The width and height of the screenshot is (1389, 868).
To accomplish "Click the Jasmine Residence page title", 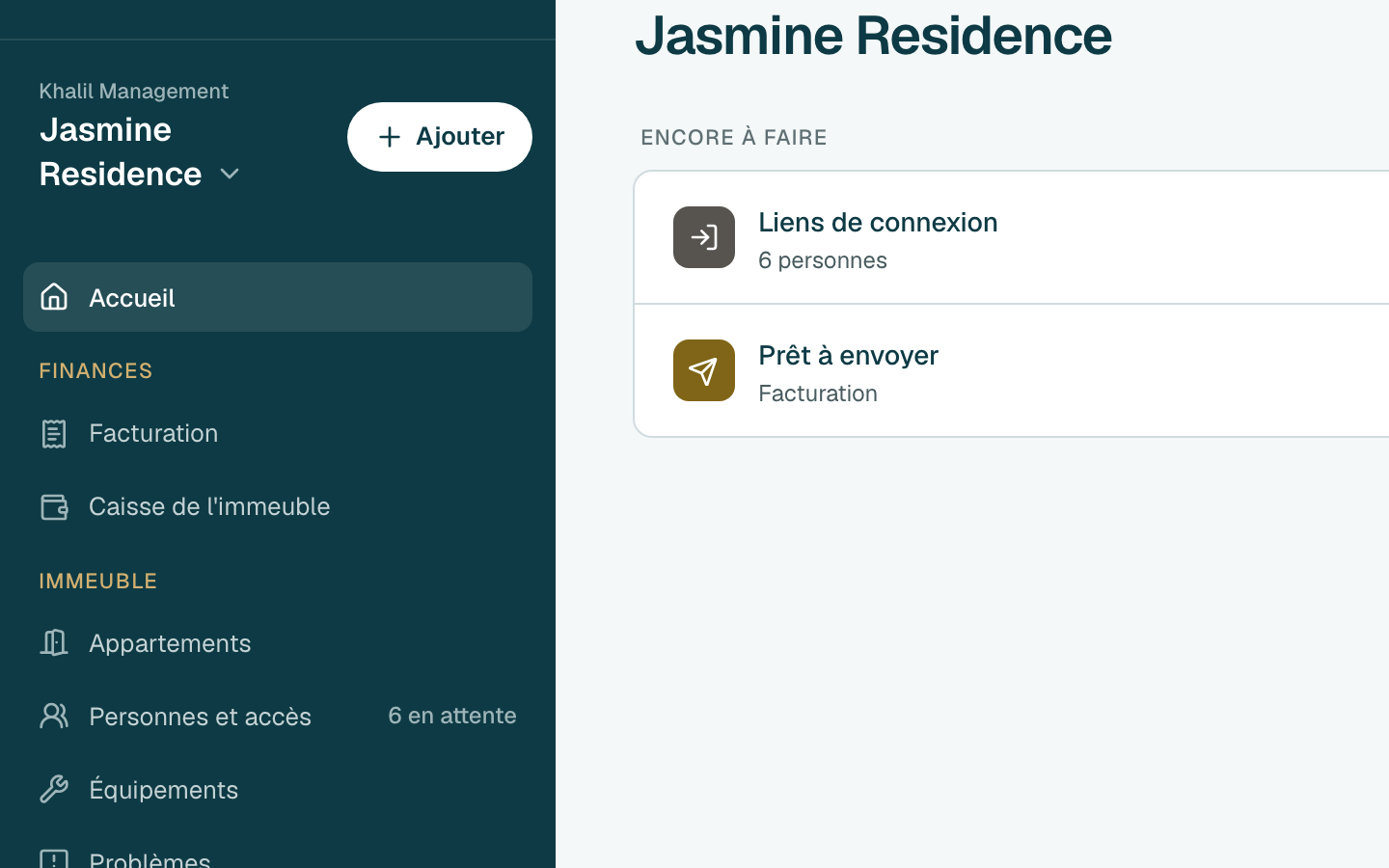I will click(x=874, y=36).
